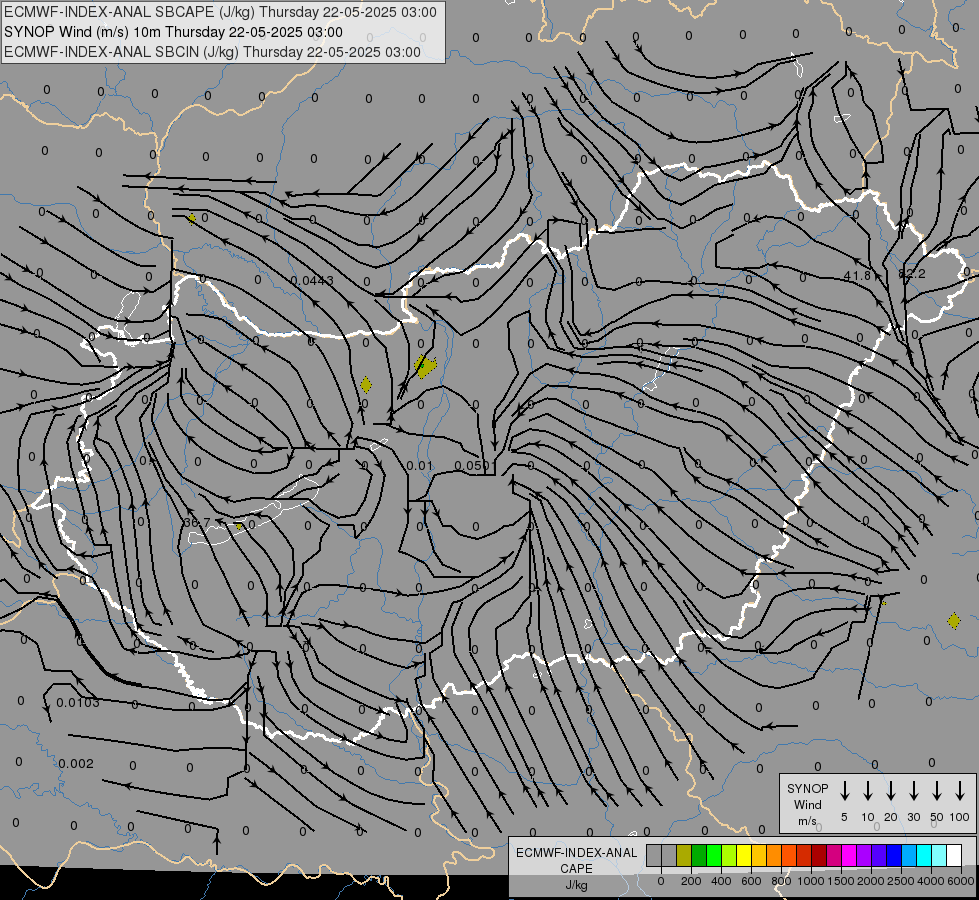Click the 20 m/s wind arrow in legend

click(x=890, y=791)
